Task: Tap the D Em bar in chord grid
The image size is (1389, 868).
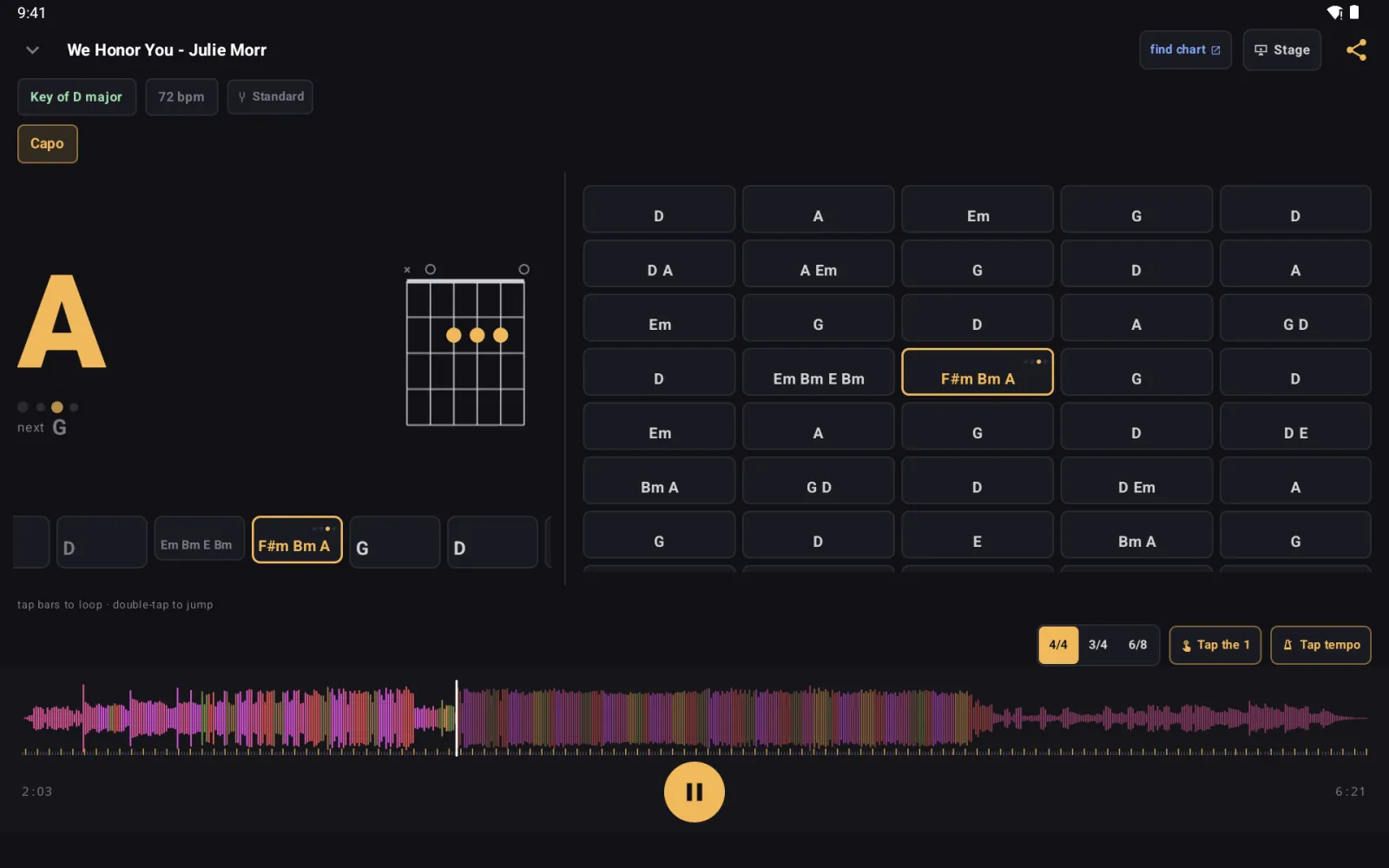Action: click(1136, 481)
